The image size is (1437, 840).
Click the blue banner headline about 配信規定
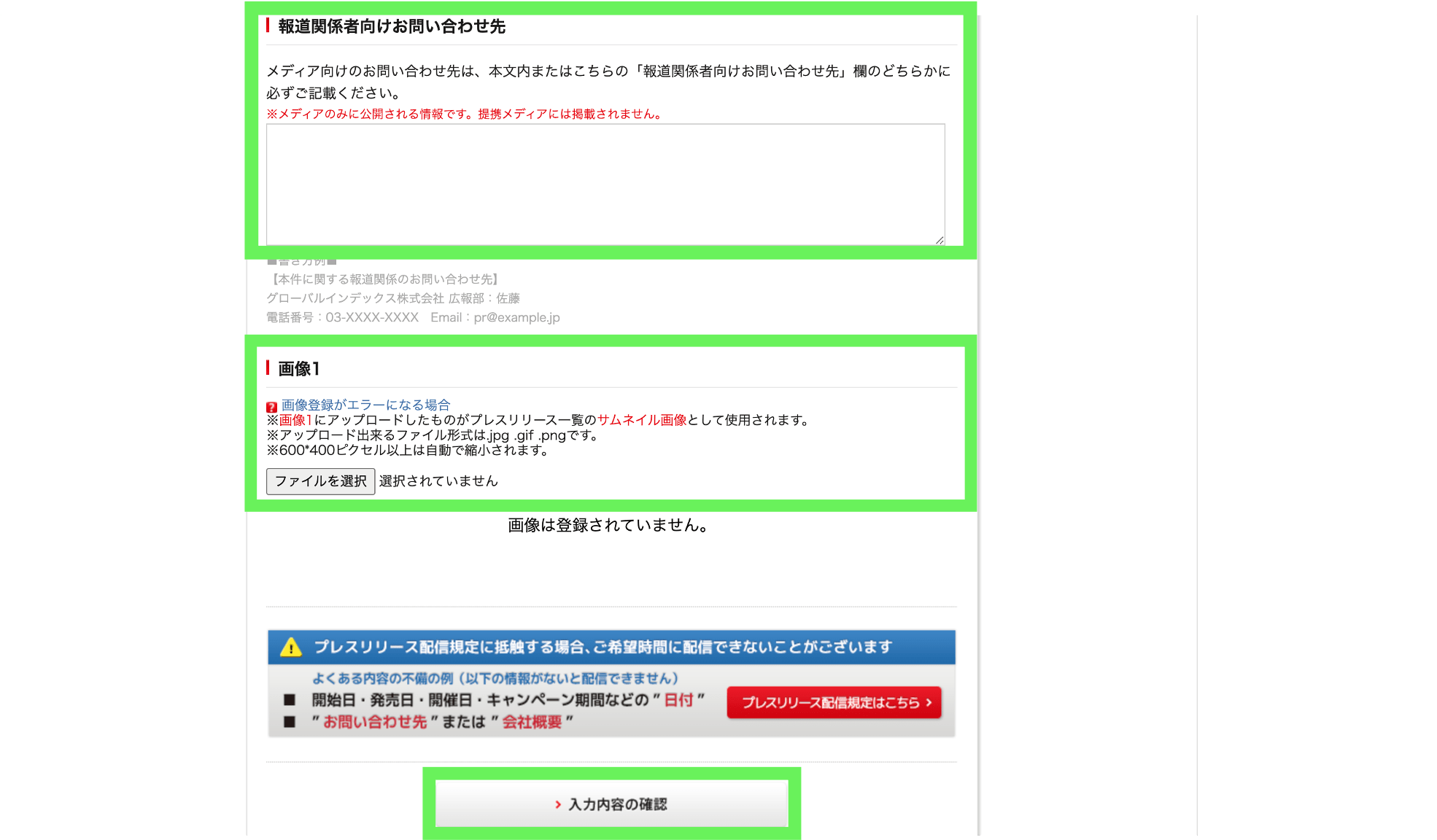pyautogui.click(x=603, y=647)
